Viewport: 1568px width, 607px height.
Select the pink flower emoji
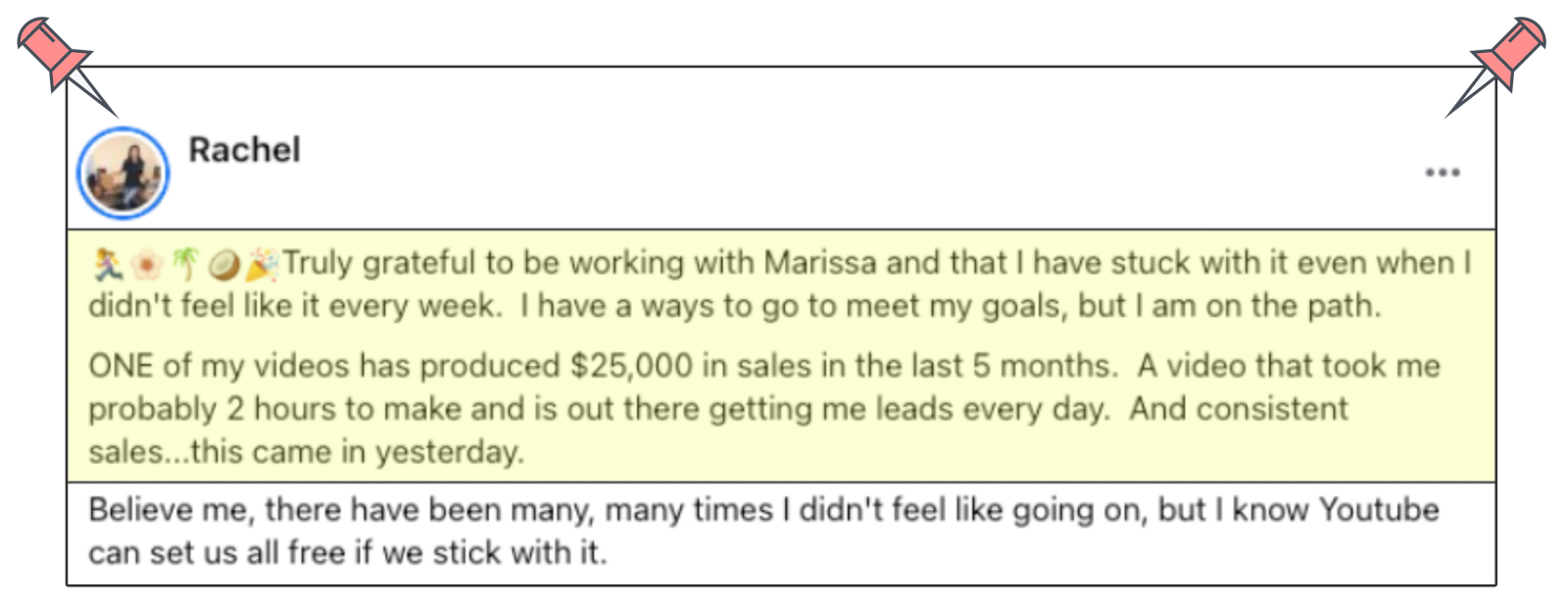click(x=147, y=264)
